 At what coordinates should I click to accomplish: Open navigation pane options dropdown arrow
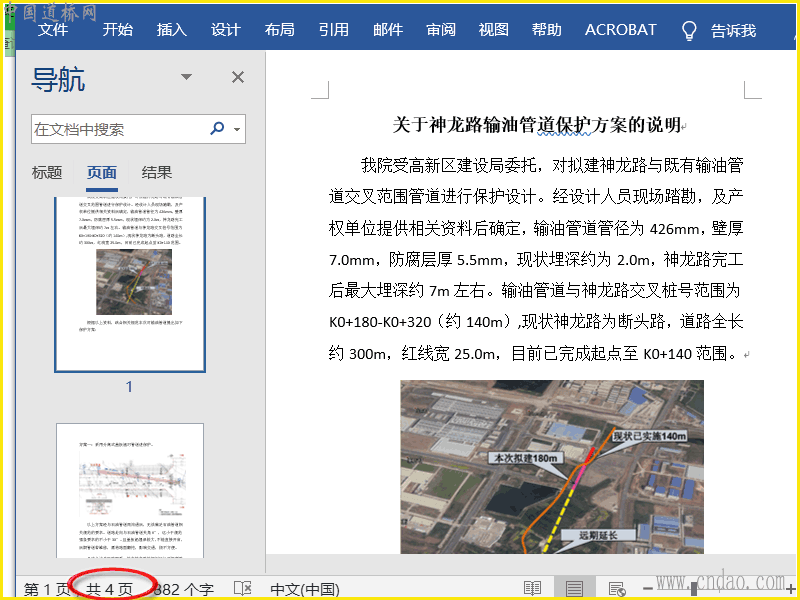click(186, 77)
